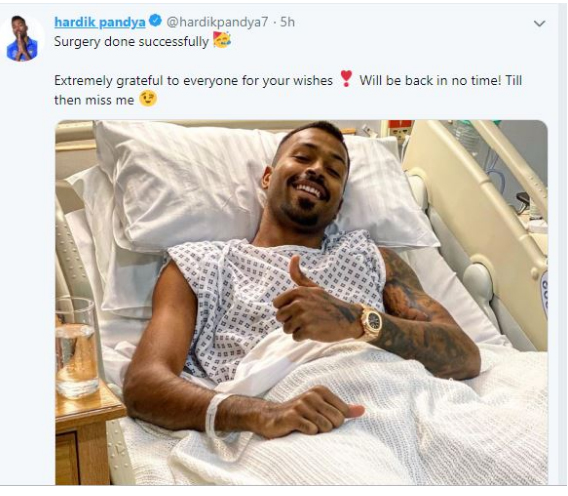Open the @hardikpandya7 handle

[x=217, y=22]
